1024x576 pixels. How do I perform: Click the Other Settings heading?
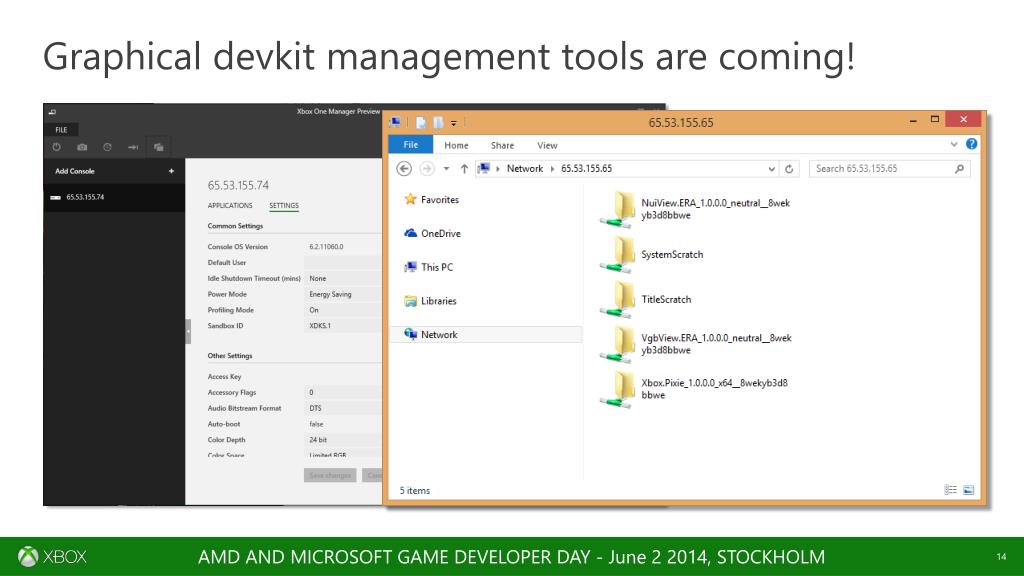point(230,356)
